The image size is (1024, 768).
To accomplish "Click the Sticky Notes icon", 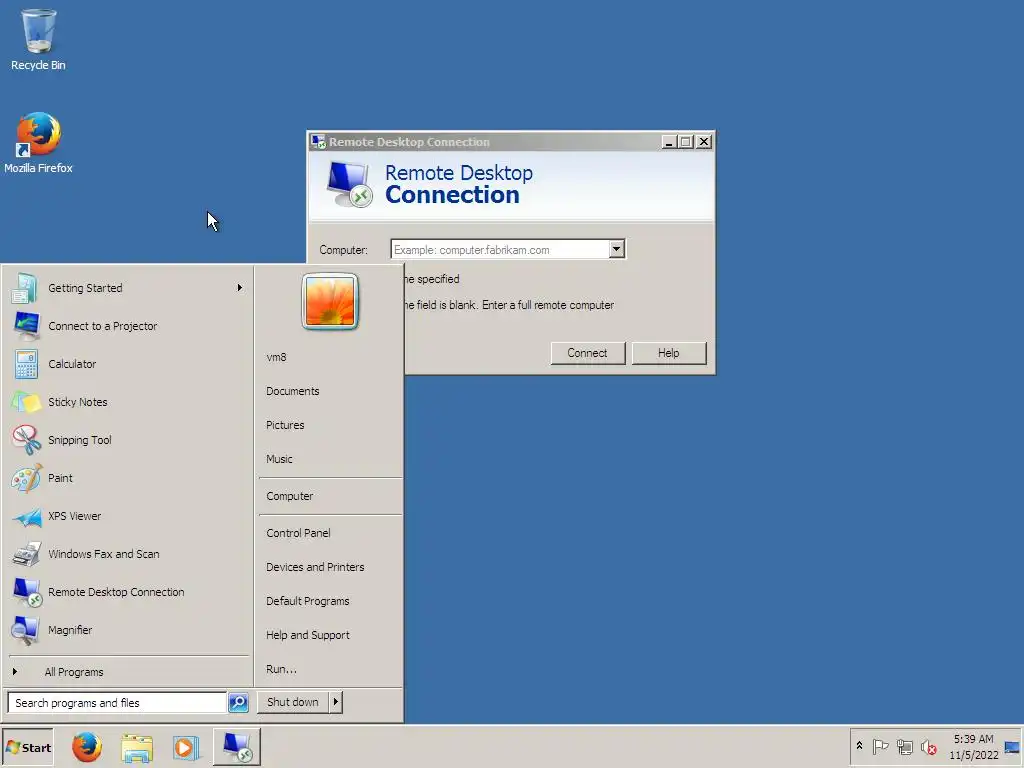I will pos(26,402).
